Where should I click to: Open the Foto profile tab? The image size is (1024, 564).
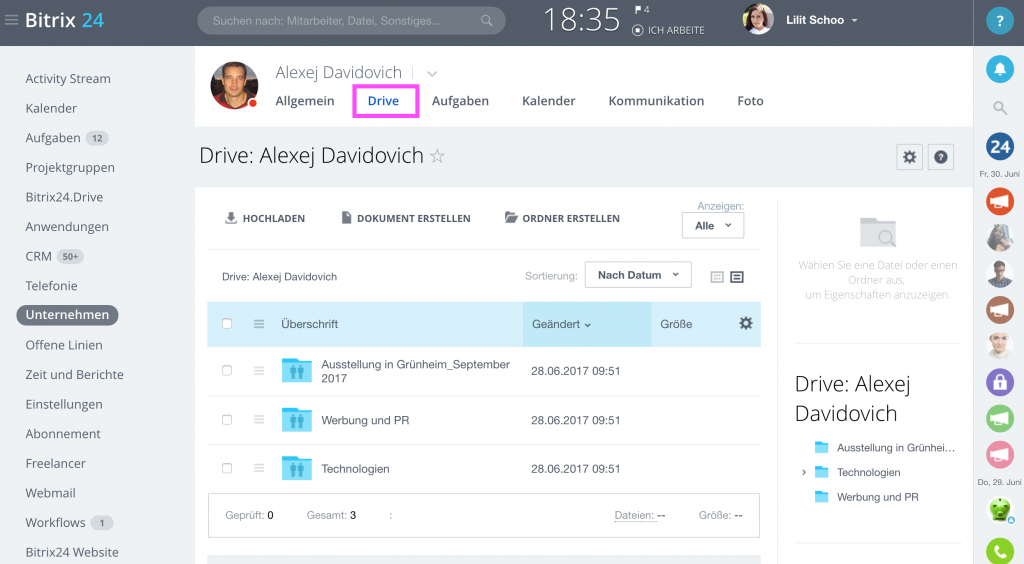coord(750,101)
